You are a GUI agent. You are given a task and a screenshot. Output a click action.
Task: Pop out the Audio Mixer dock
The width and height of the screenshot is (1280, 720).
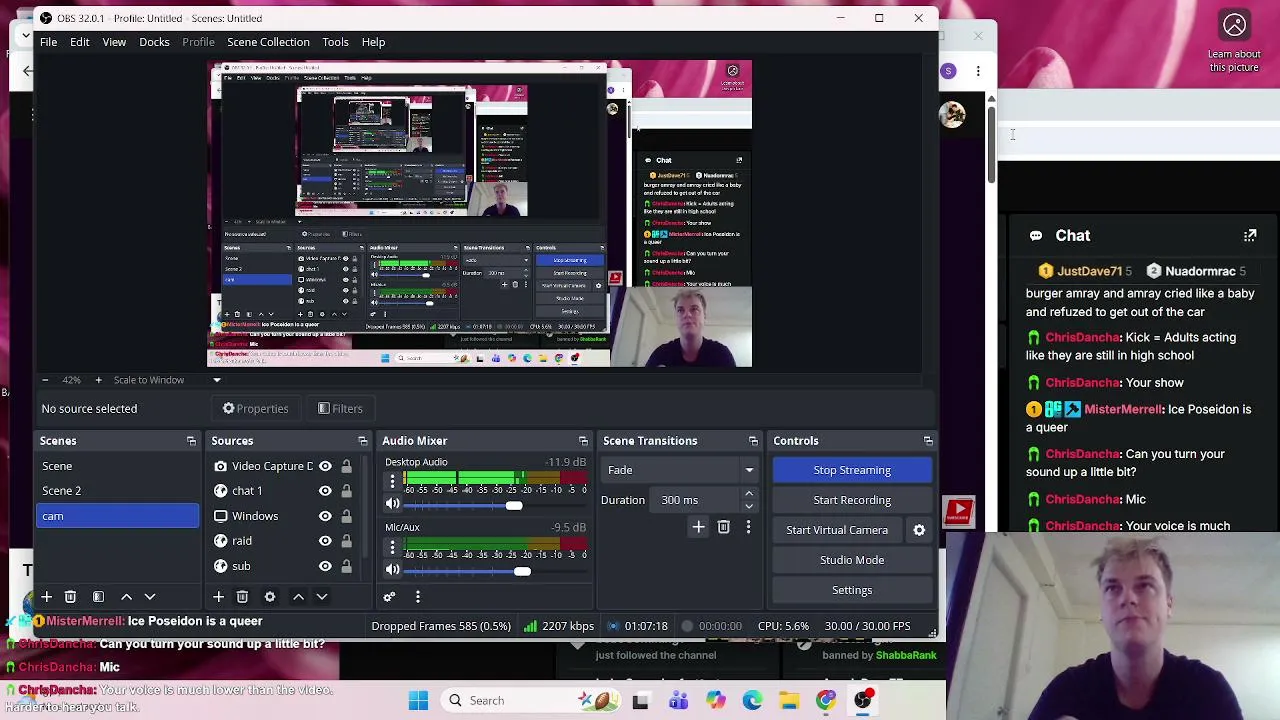tap(583, 441)
